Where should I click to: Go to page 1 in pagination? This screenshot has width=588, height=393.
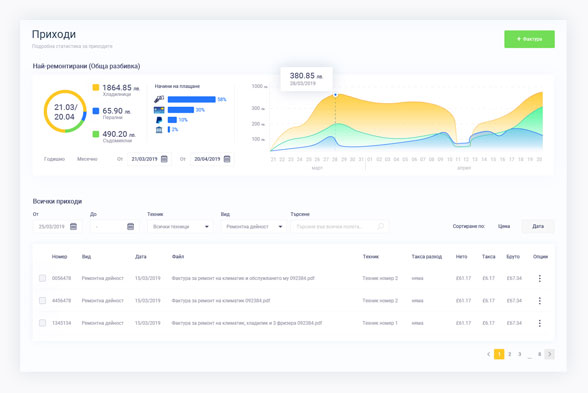[x=499, y=354]
